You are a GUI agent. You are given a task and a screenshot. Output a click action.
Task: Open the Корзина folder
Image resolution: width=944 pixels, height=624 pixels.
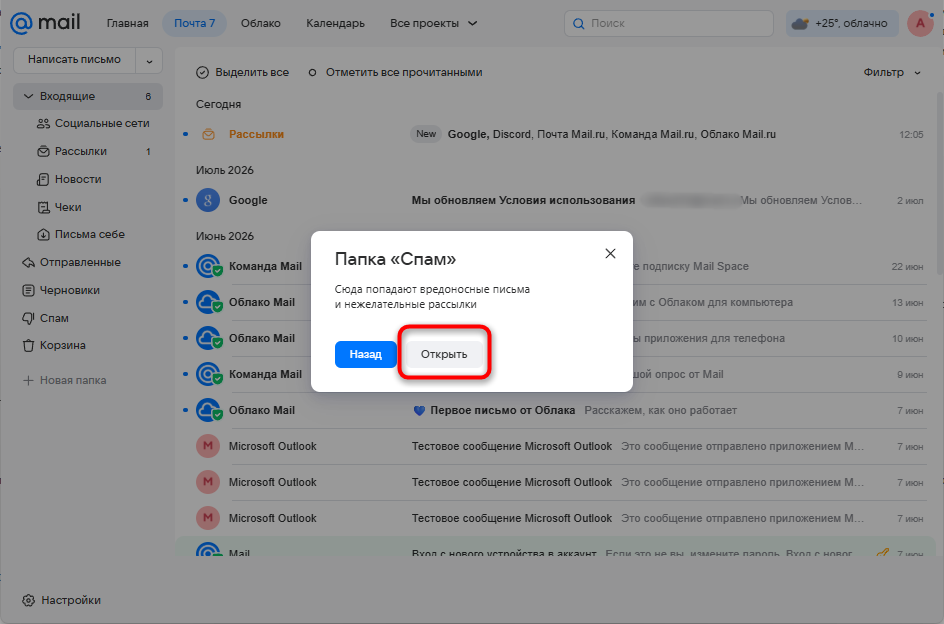click(x=54, y=346)
